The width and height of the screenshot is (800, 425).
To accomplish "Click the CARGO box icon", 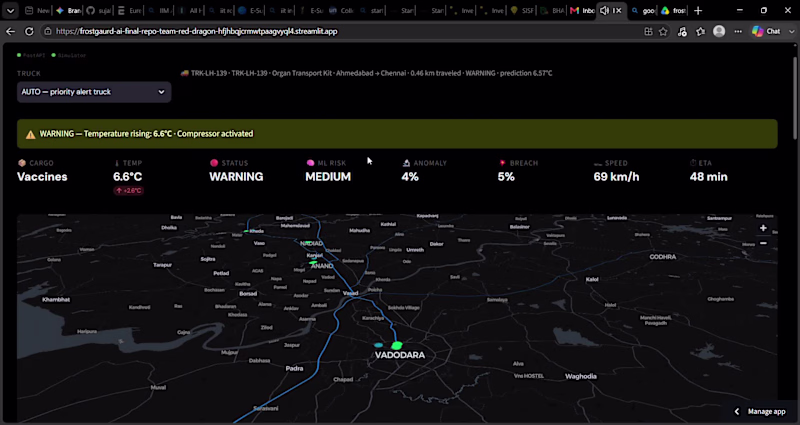I will (21, 163).
